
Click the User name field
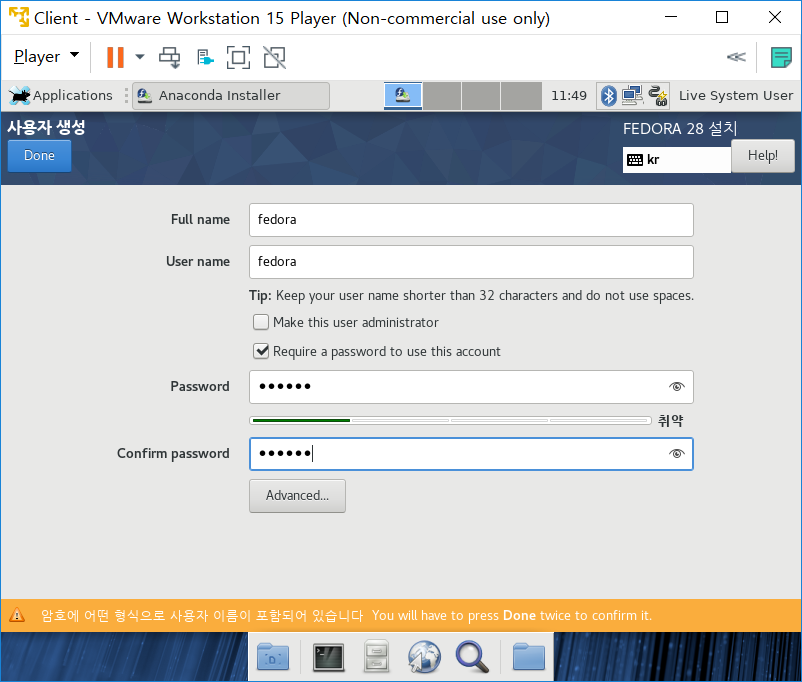[471, 262]
